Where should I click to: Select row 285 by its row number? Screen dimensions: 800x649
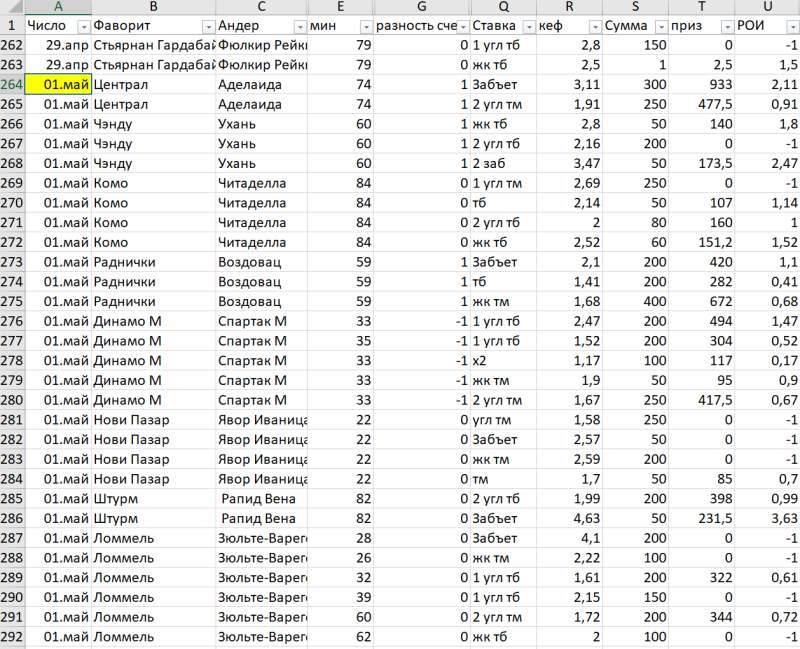point(11,498)
